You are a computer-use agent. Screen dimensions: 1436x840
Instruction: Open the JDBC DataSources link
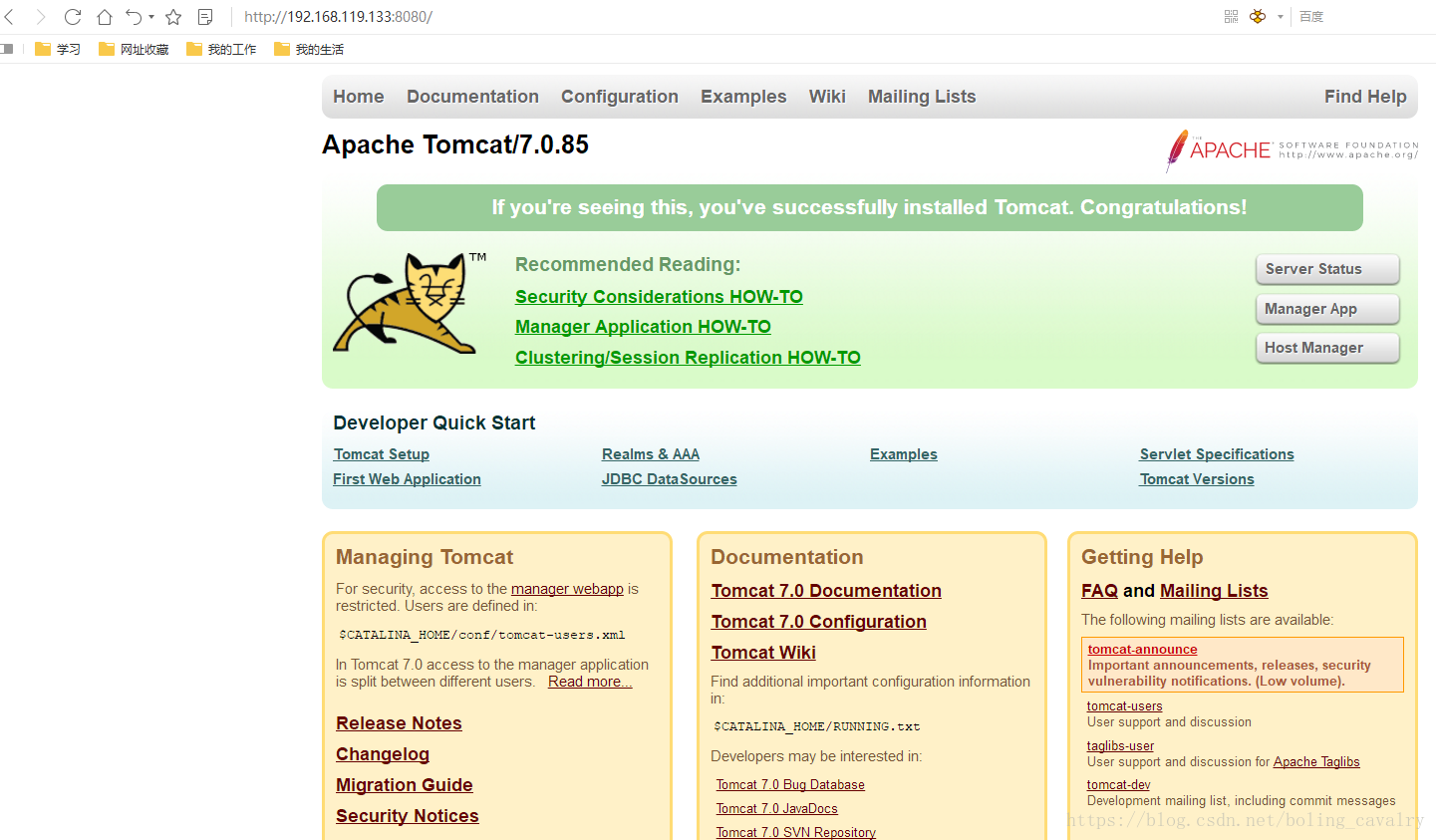(x=670, y=479)
